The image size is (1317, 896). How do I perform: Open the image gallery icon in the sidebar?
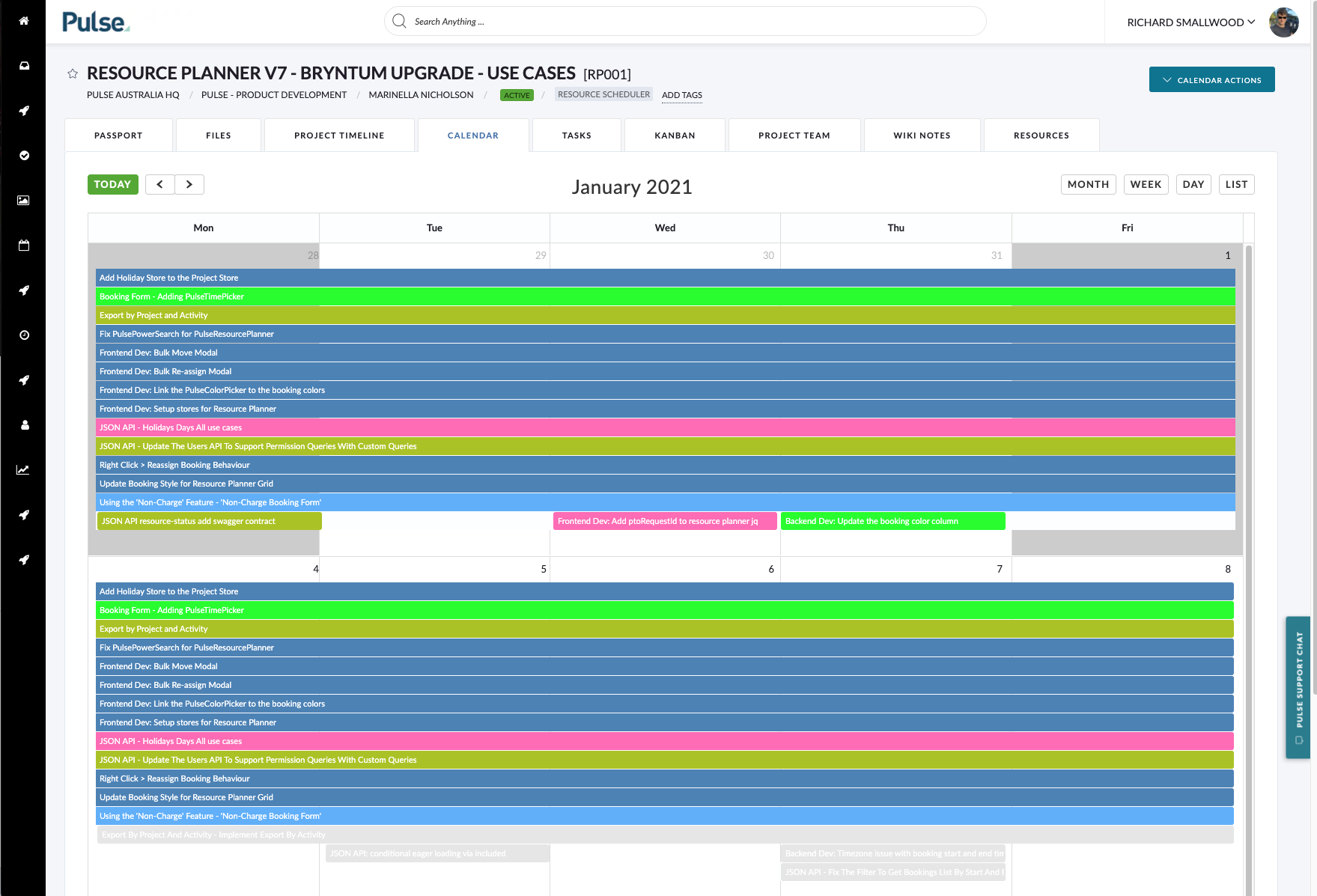[24, 201]
